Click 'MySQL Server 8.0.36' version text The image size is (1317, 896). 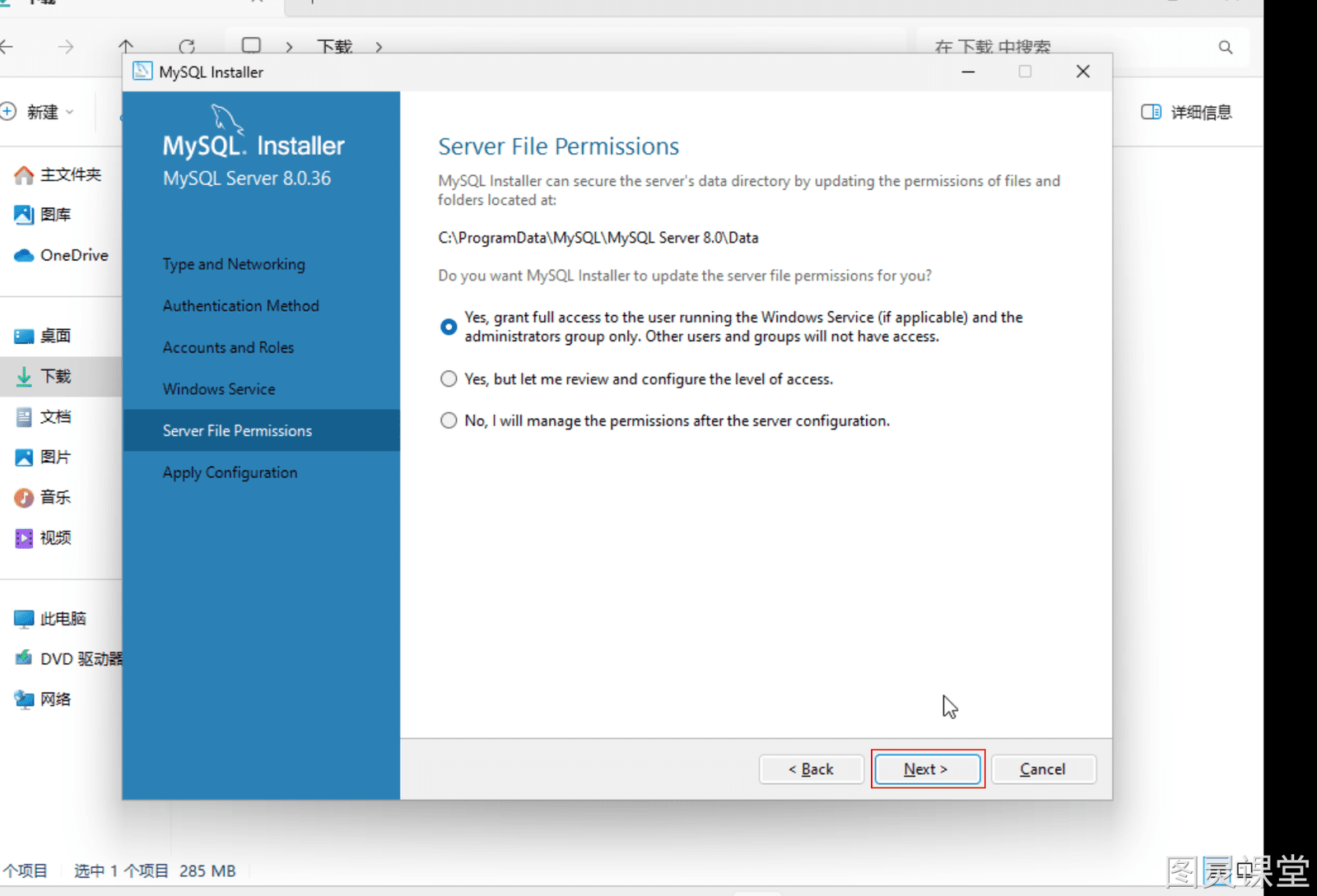coord(247,178)
